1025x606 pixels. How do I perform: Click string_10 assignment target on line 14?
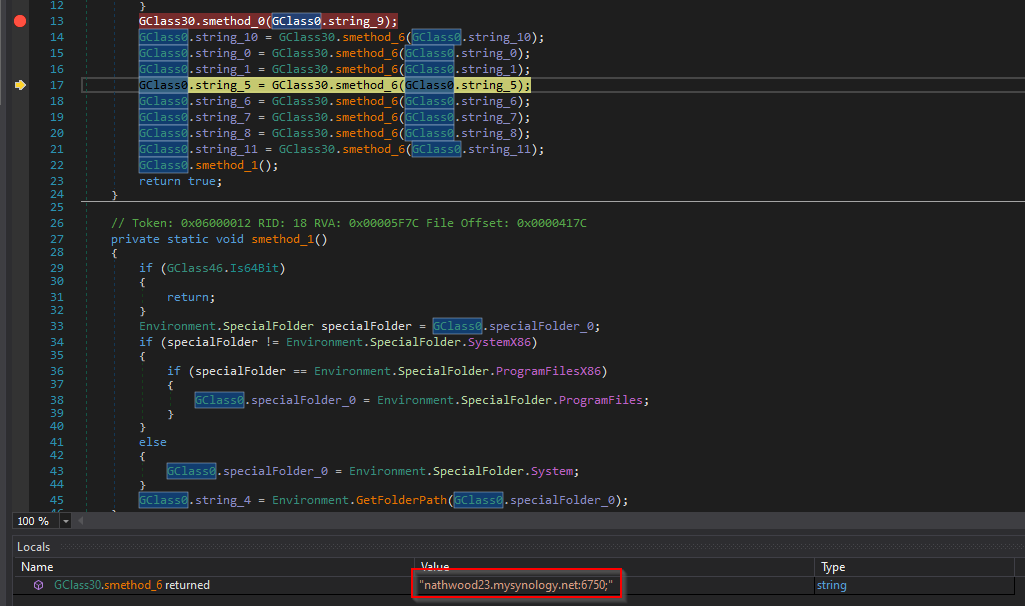pos(226,37)
